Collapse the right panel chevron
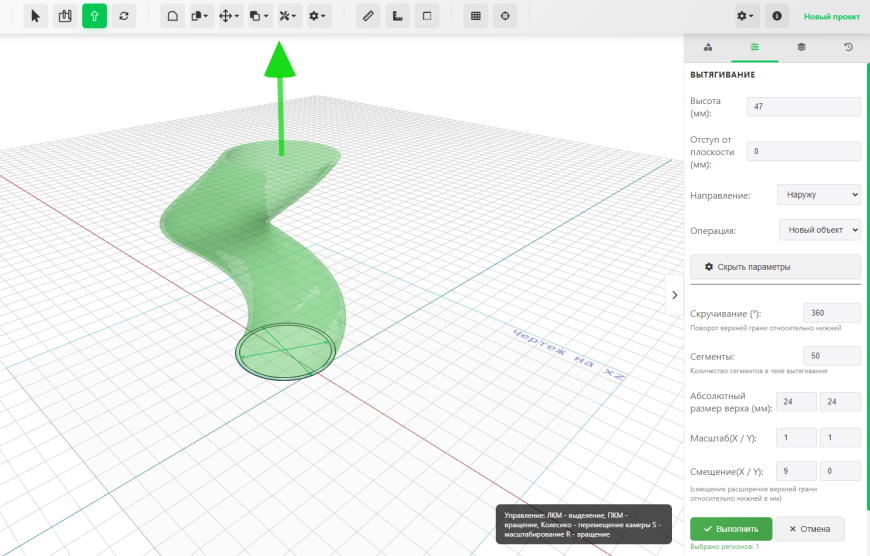Screen dimensions: 870x556 pyautogui.click(x=675, y=295)
